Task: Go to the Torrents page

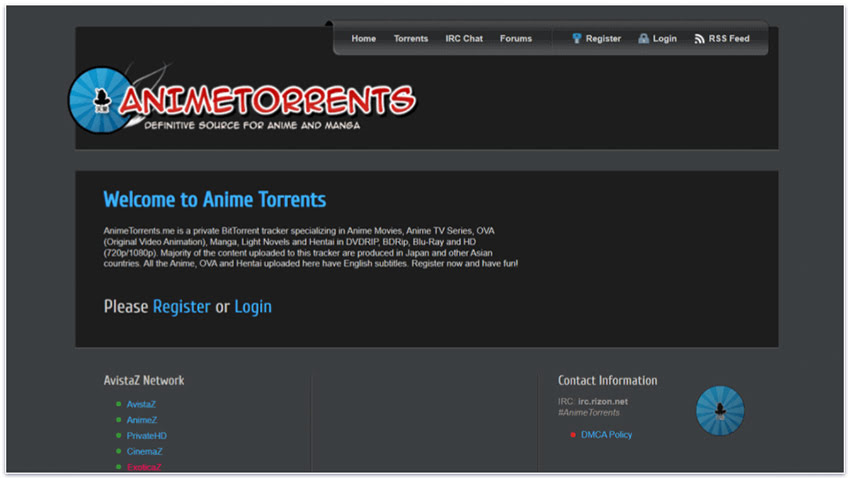Action: (x=410, y=38)
